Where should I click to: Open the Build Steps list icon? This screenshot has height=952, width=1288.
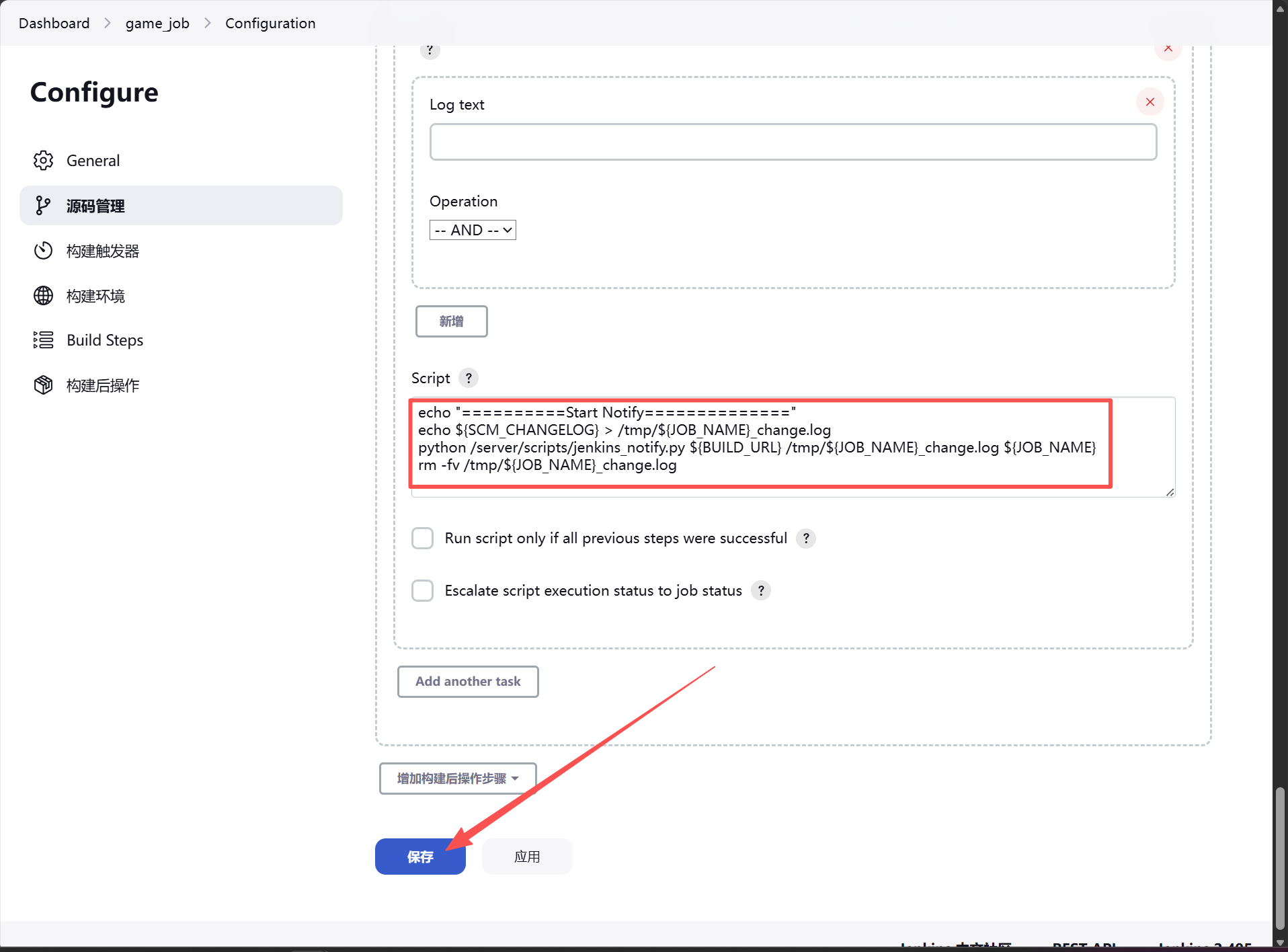coord(44,340)
